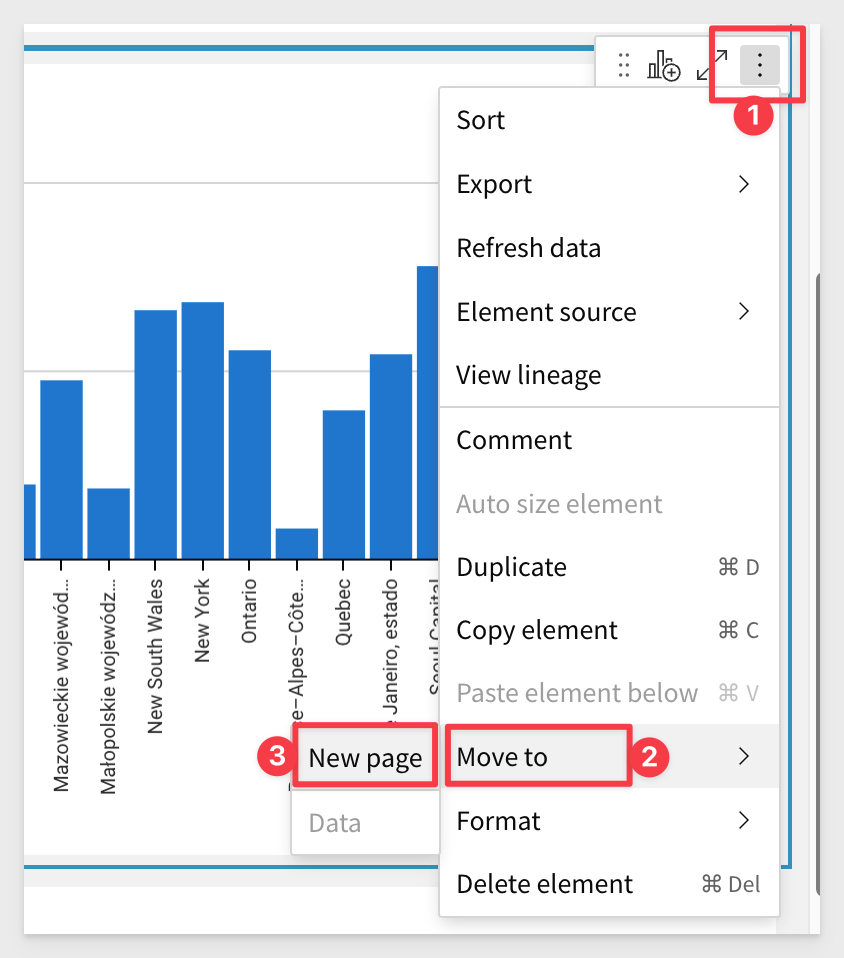Click the New York bar in chart
This screenshot has width=844, height=958.
click(x=202, y=430)
